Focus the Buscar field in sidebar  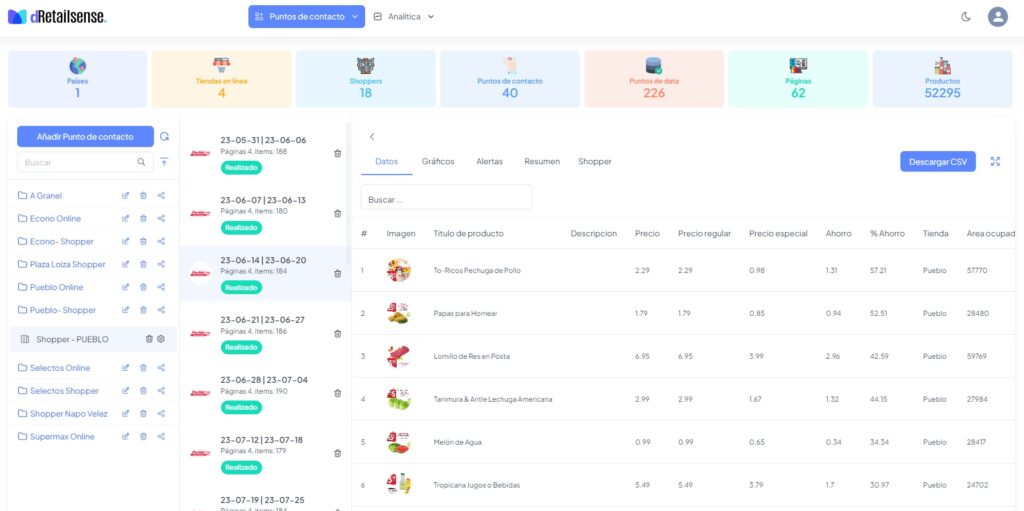[85, 162]
